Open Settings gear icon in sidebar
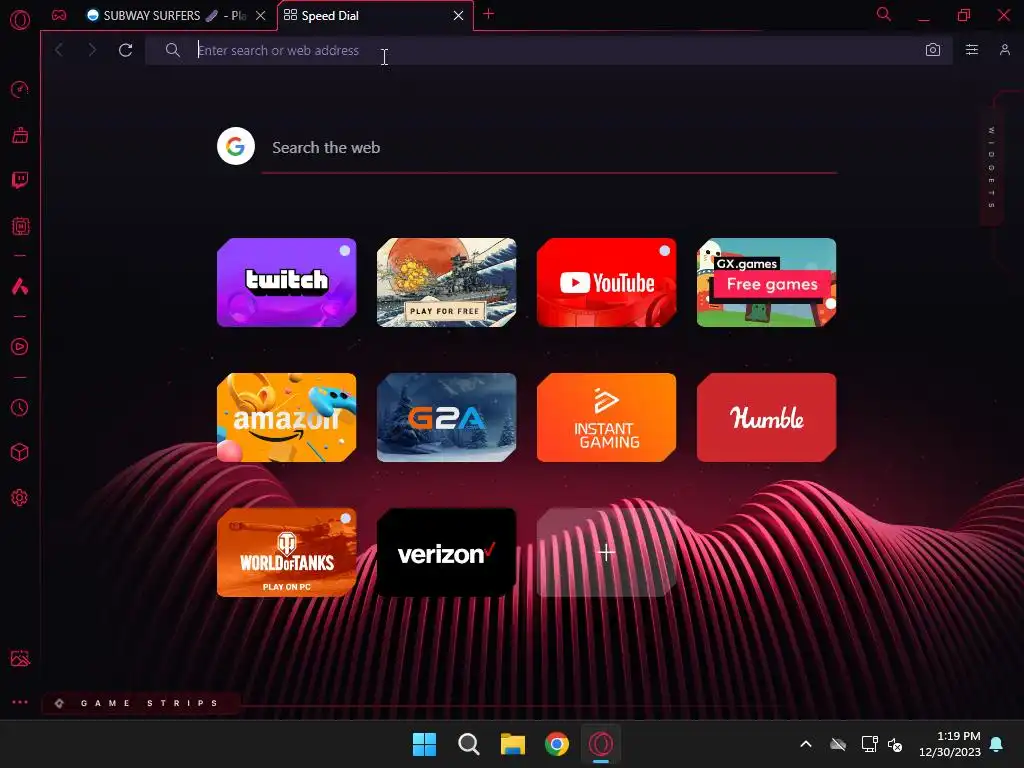 tap(20, 498)
